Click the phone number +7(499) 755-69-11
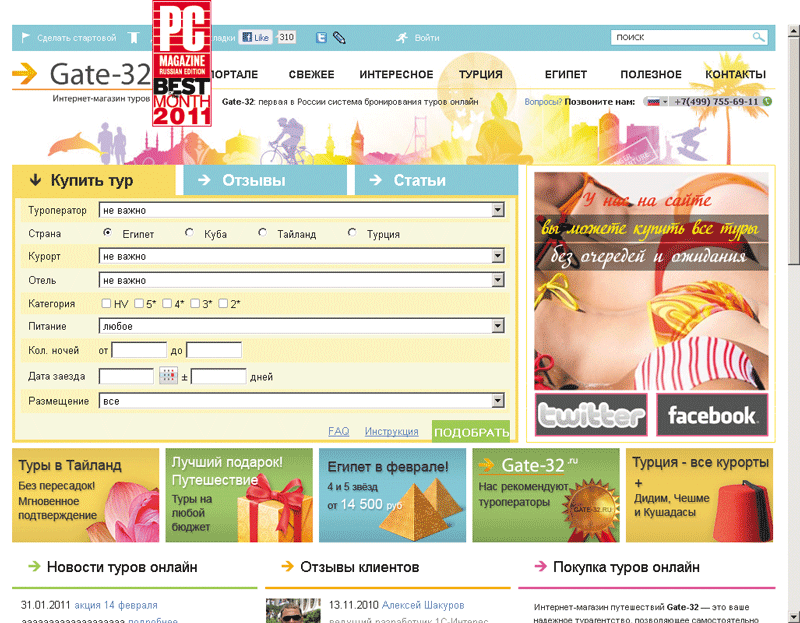The height and width of the screenshot is (623, 800). pos(716,102)
